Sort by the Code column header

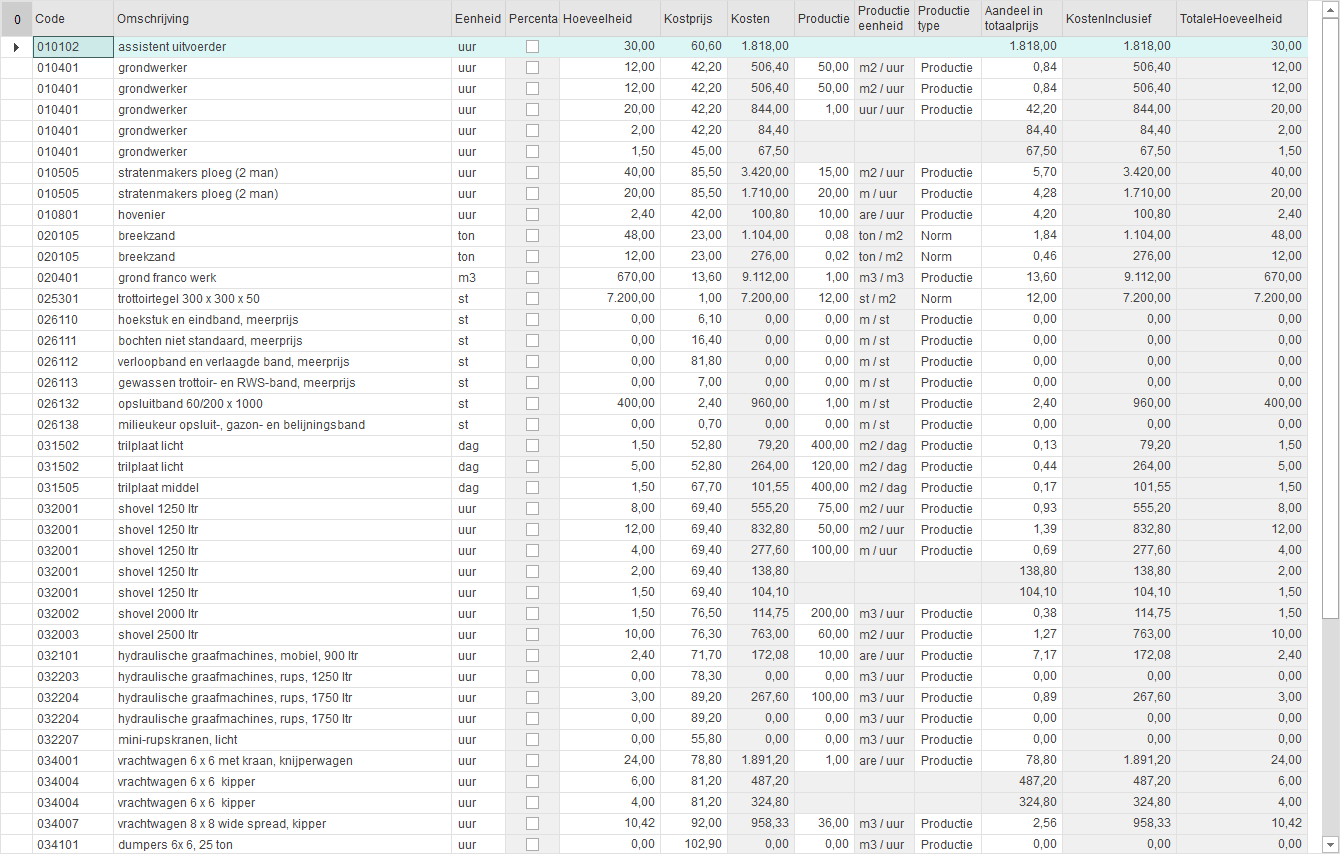click(73, 19)
